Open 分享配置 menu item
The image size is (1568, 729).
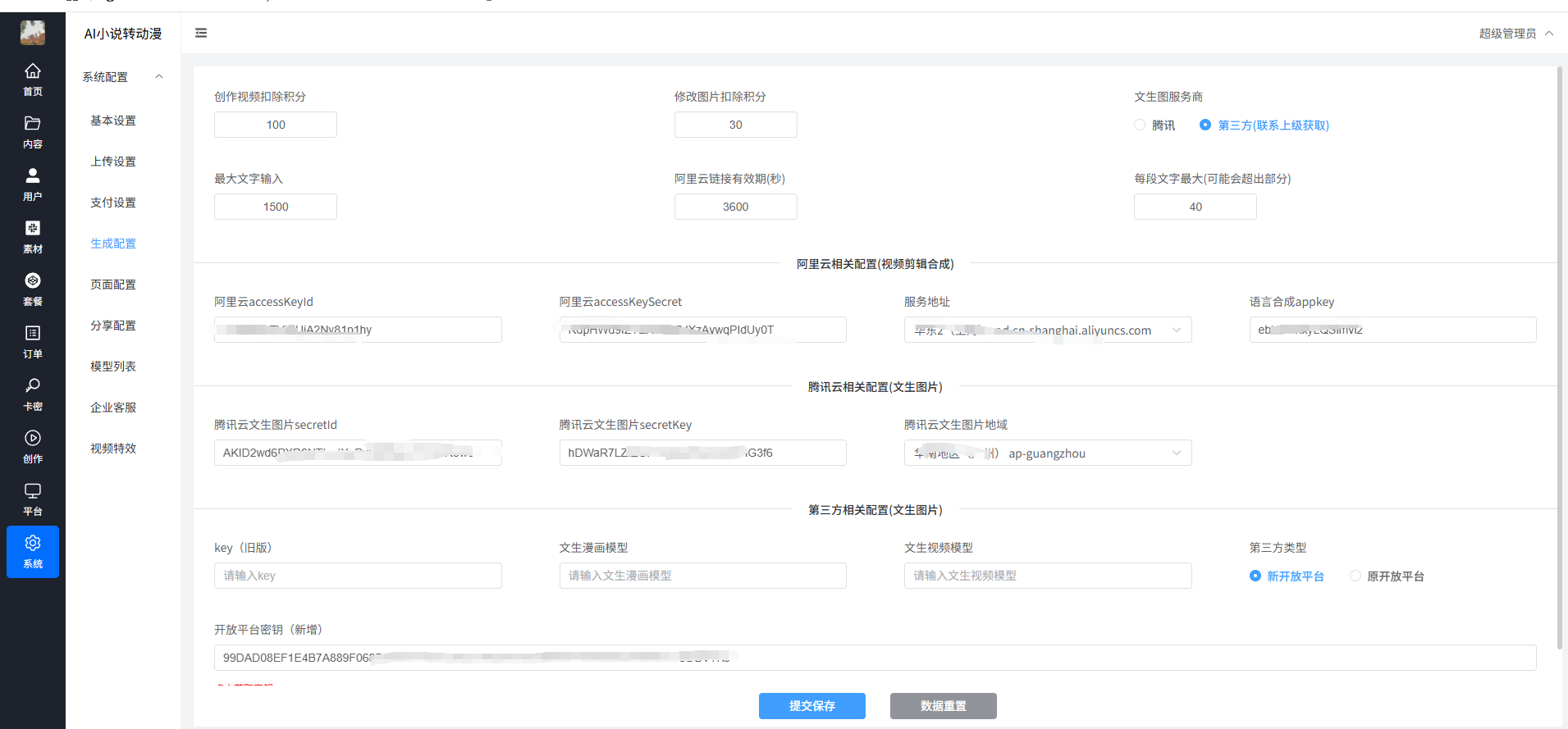click(x=113, y=326)
